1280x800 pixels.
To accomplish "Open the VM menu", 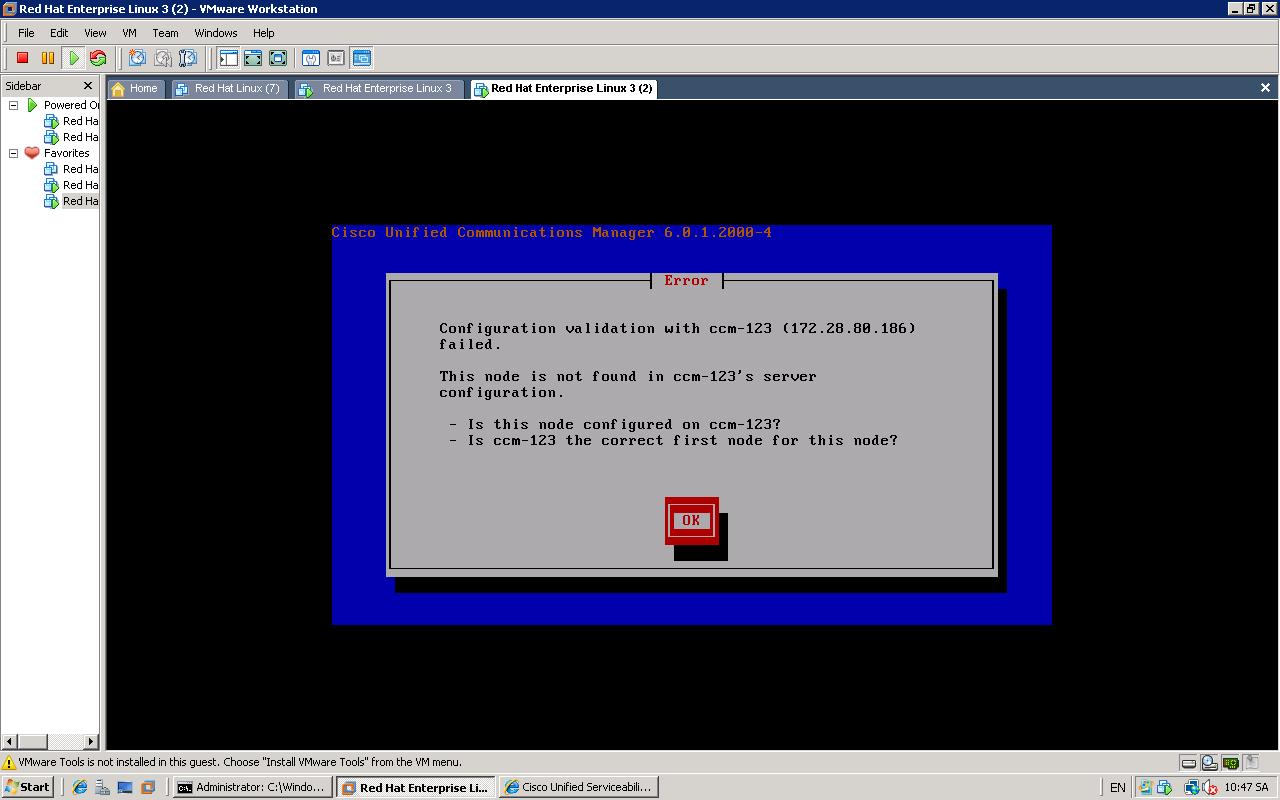I will tap(129, 33).
